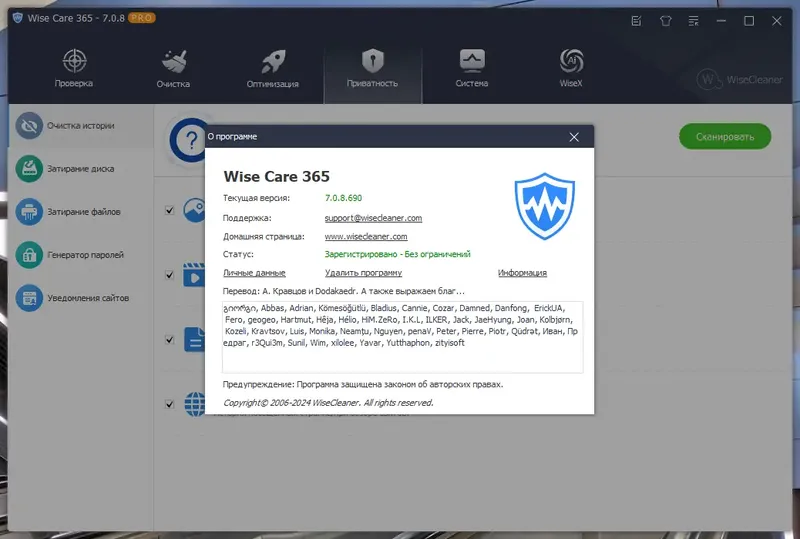
Task: Click the support@wisecleaner.com link
Action: tap(373, 218)
